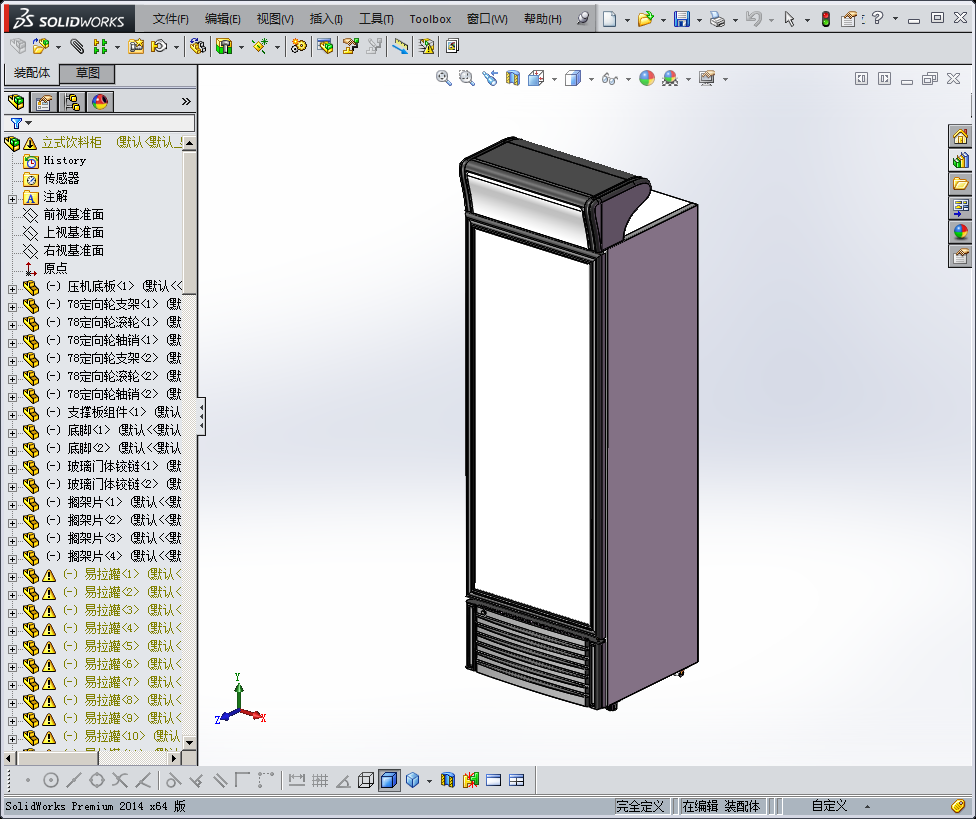Expand the 注解 annotations node

[x=12, y=199]
